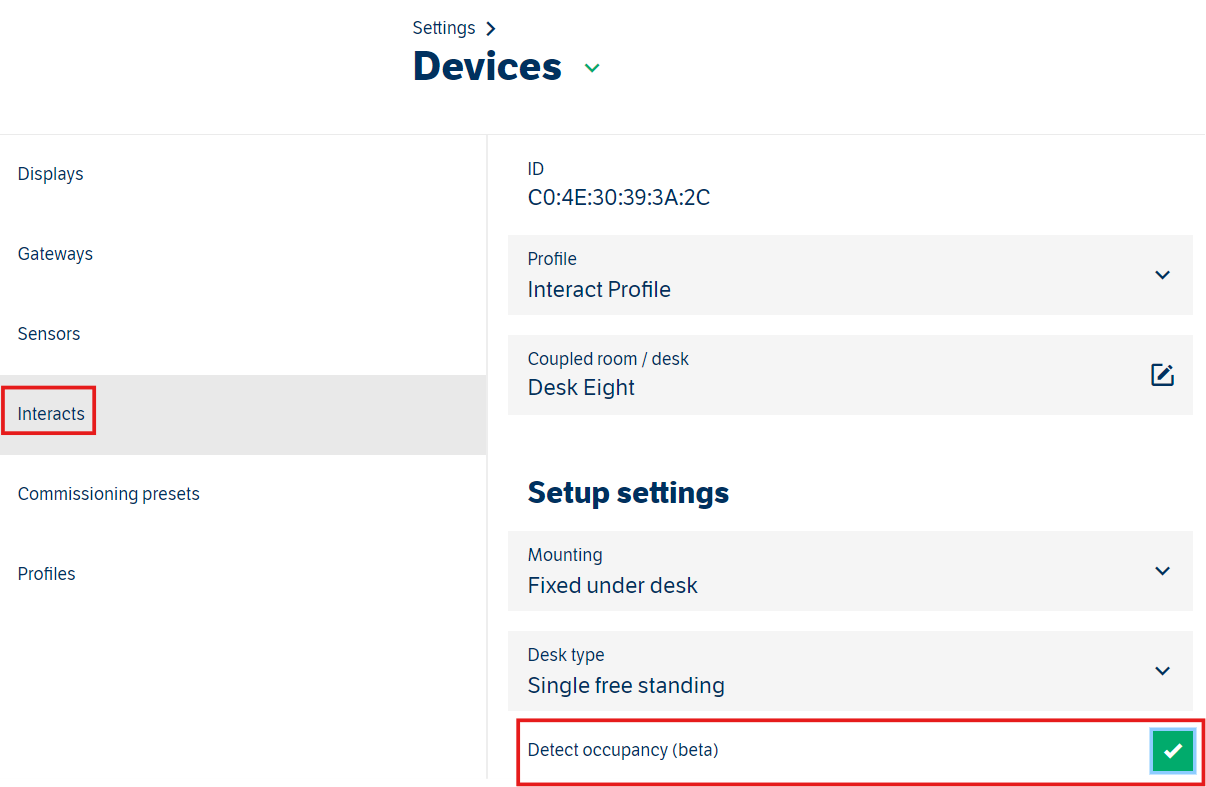The height and width of the screenshot is (787, 1206).
Task: Click the Desk Eight coupled desk field
Action: point(581,388)
